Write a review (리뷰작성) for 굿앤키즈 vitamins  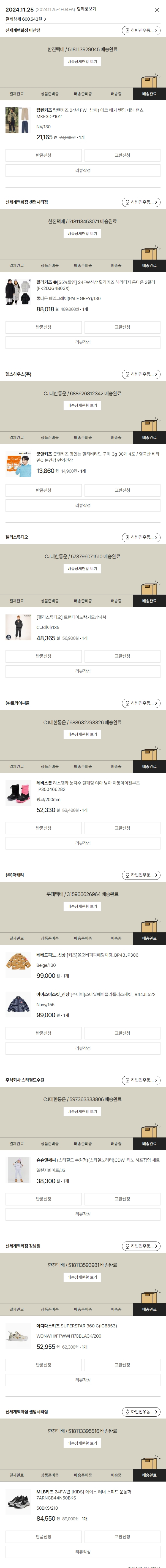(x=83, y=505)
